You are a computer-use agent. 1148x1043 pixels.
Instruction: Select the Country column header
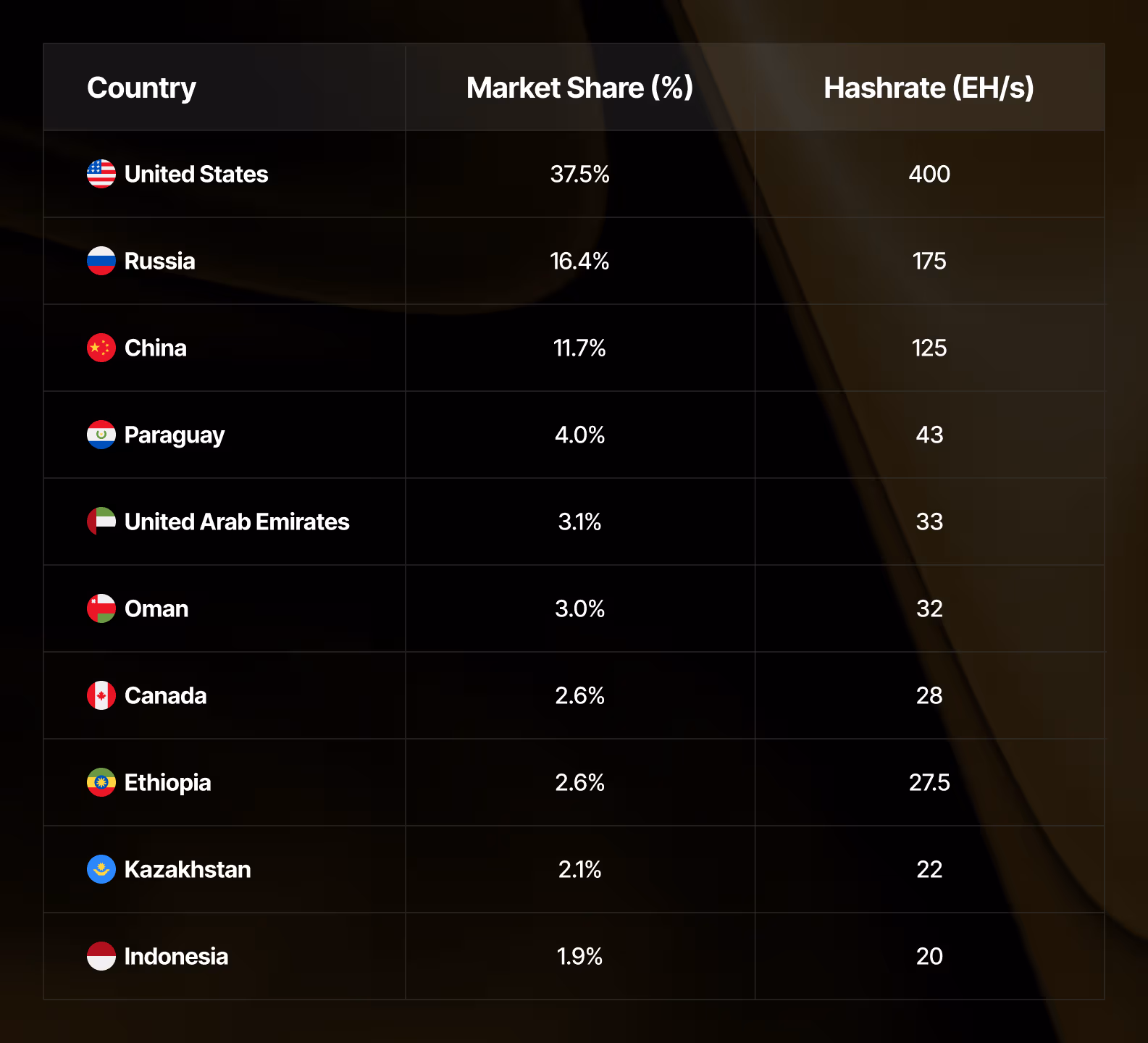pyautogui.click(x=141, y=88)
